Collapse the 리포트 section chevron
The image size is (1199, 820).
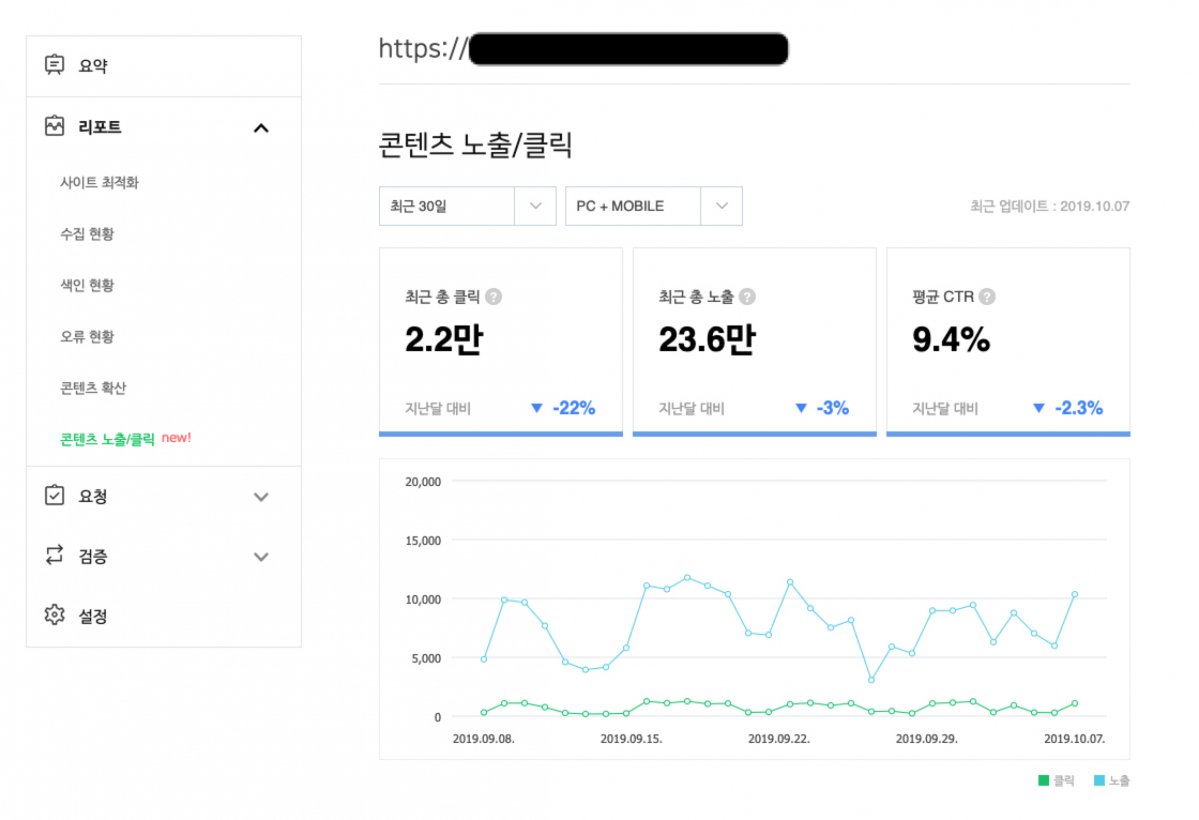click(x=261, y=128)
